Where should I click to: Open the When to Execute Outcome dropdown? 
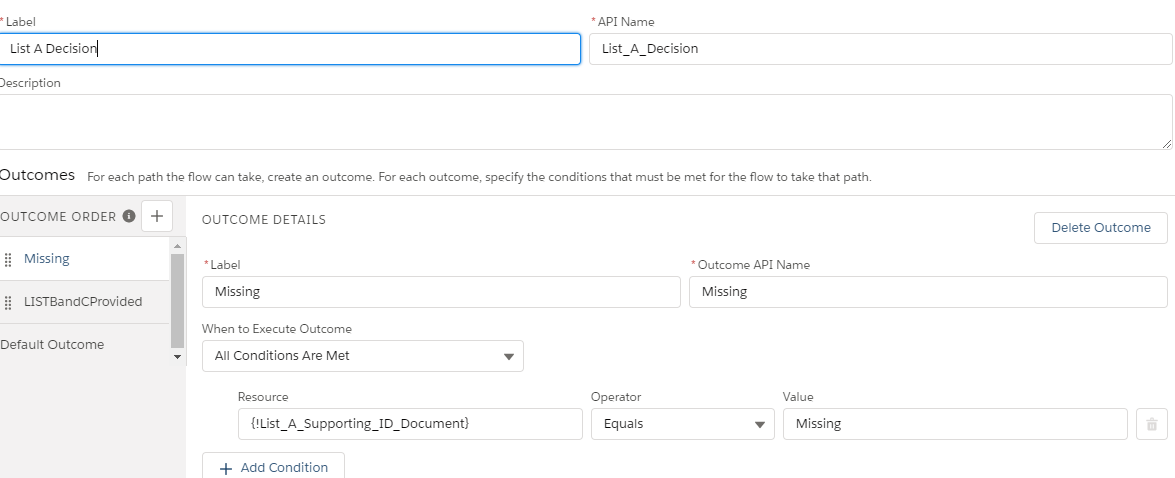(362, 356)
